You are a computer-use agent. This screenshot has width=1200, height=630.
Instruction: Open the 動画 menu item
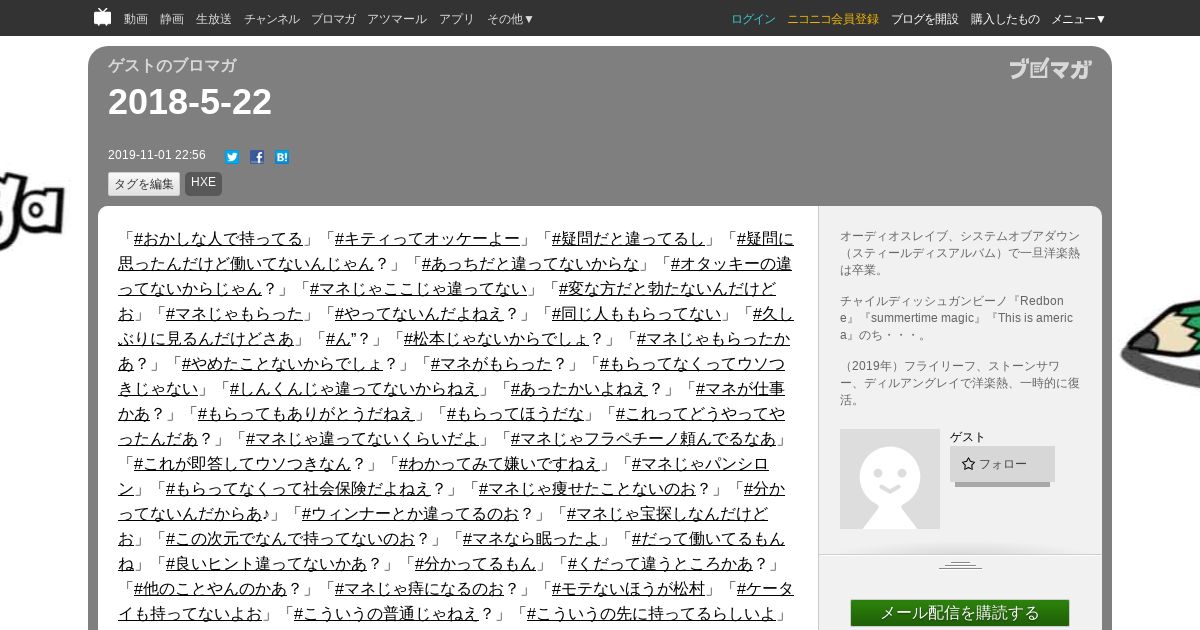(x=136, y=19)
